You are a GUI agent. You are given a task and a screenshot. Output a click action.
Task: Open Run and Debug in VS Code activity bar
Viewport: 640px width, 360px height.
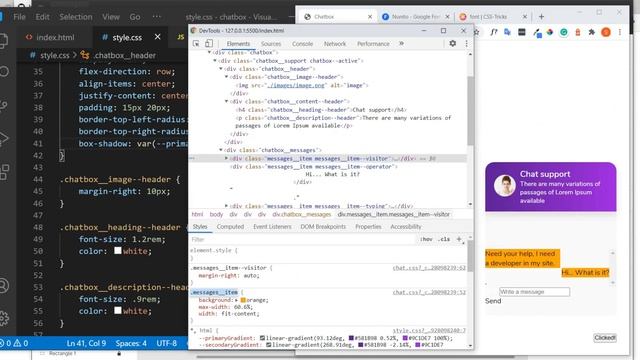coord(4,139)
